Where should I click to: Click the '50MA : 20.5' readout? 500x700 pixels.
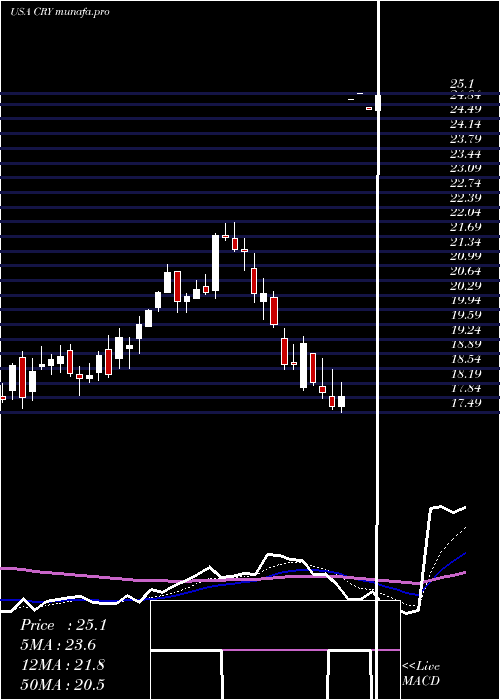pos(63,684)
